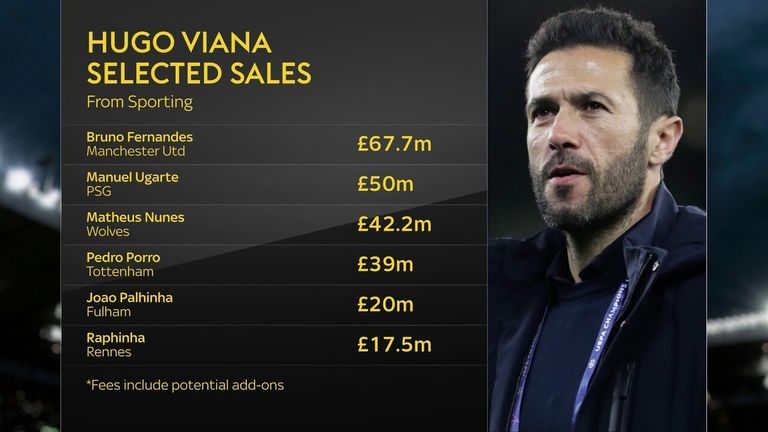Viewport: 768px width, 432px height.
Task: Click the PSG club label
Action: pos(99,191)
